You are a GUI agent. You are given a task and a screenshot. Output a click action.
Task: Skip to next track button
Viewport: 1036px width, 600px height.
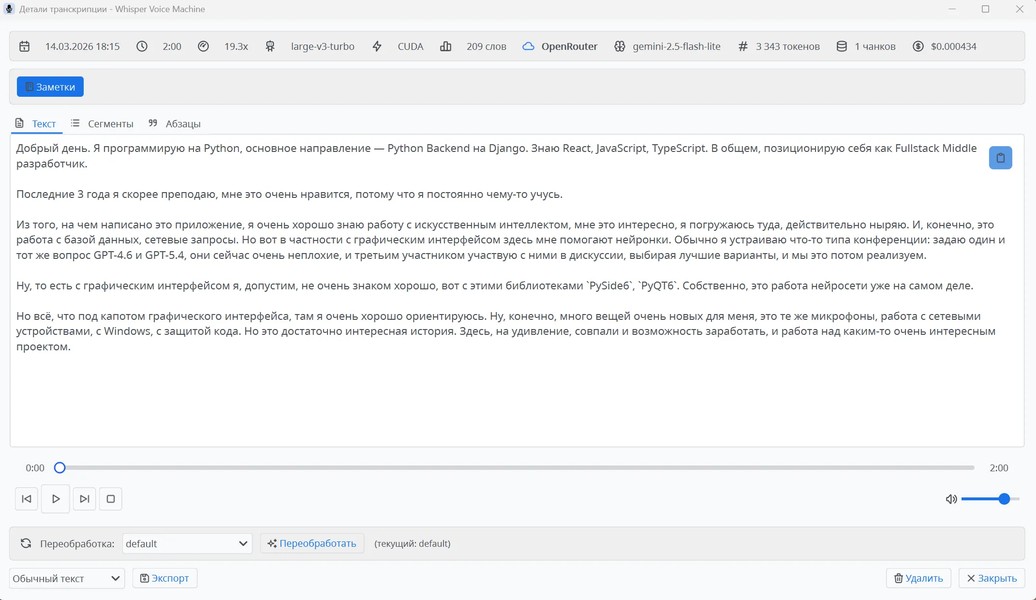pyautogui.click(x=85, y=499)
